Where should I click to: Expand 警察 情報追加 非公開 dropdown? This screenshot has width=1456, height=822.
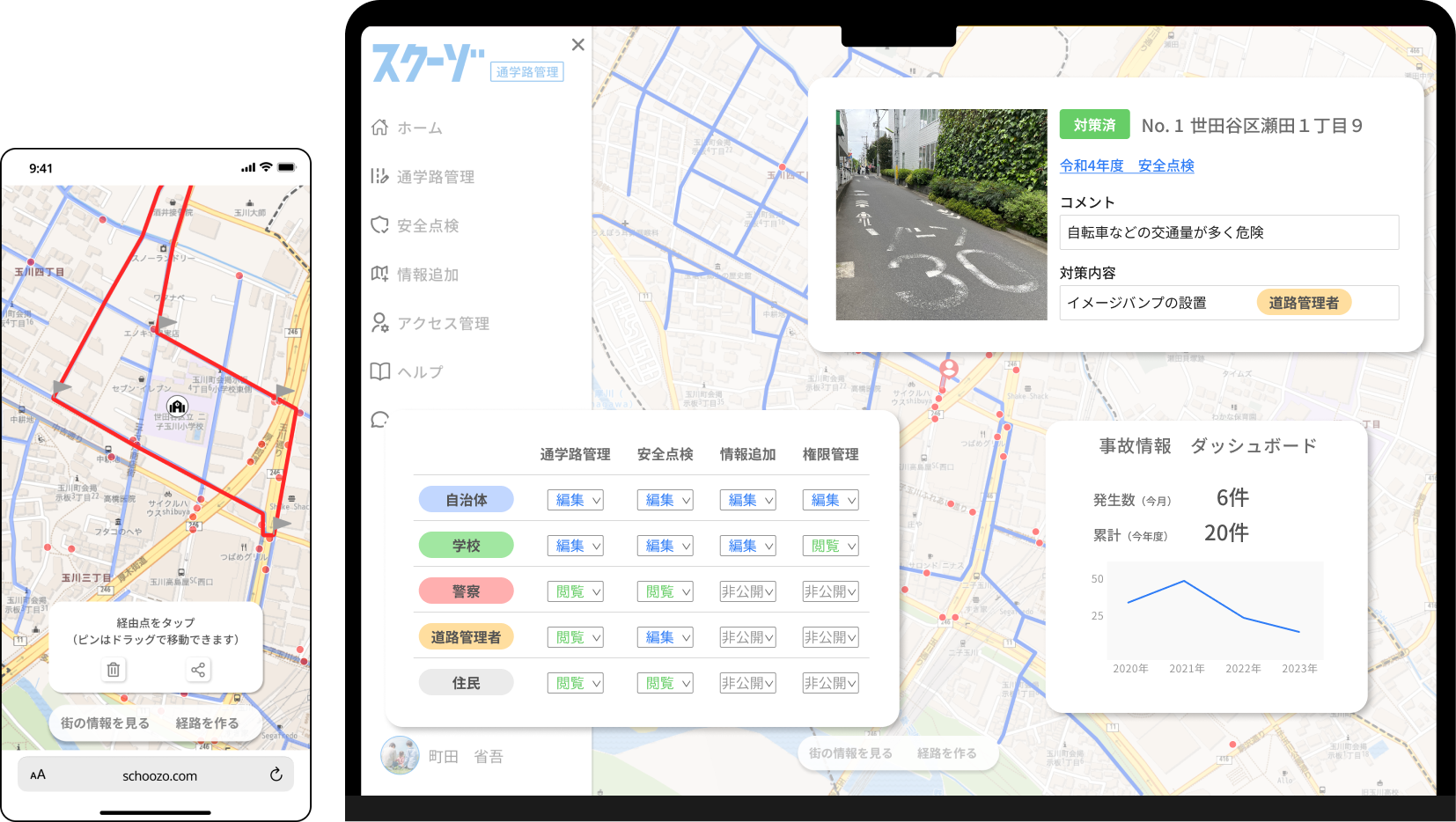click(747, 591)
